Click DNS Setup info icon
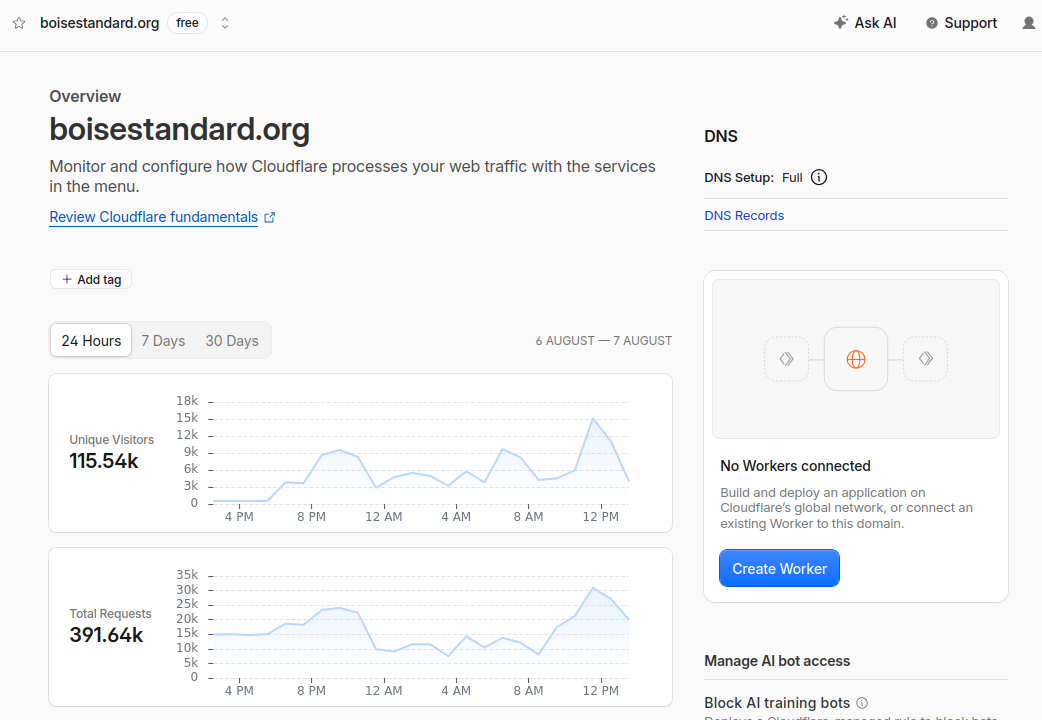This screenshot has height=720, width=1042. [x=819, y=178]
